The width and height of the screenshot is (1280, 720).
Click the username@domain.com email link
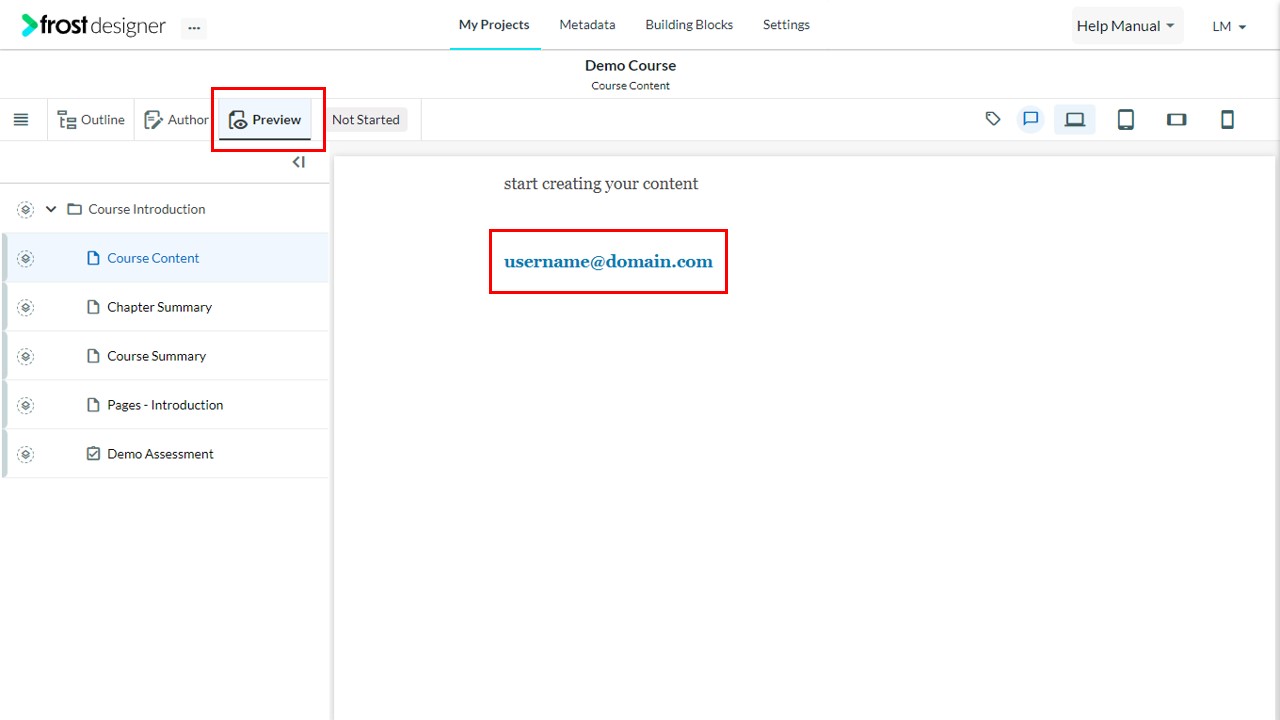(x=608, y=262)
